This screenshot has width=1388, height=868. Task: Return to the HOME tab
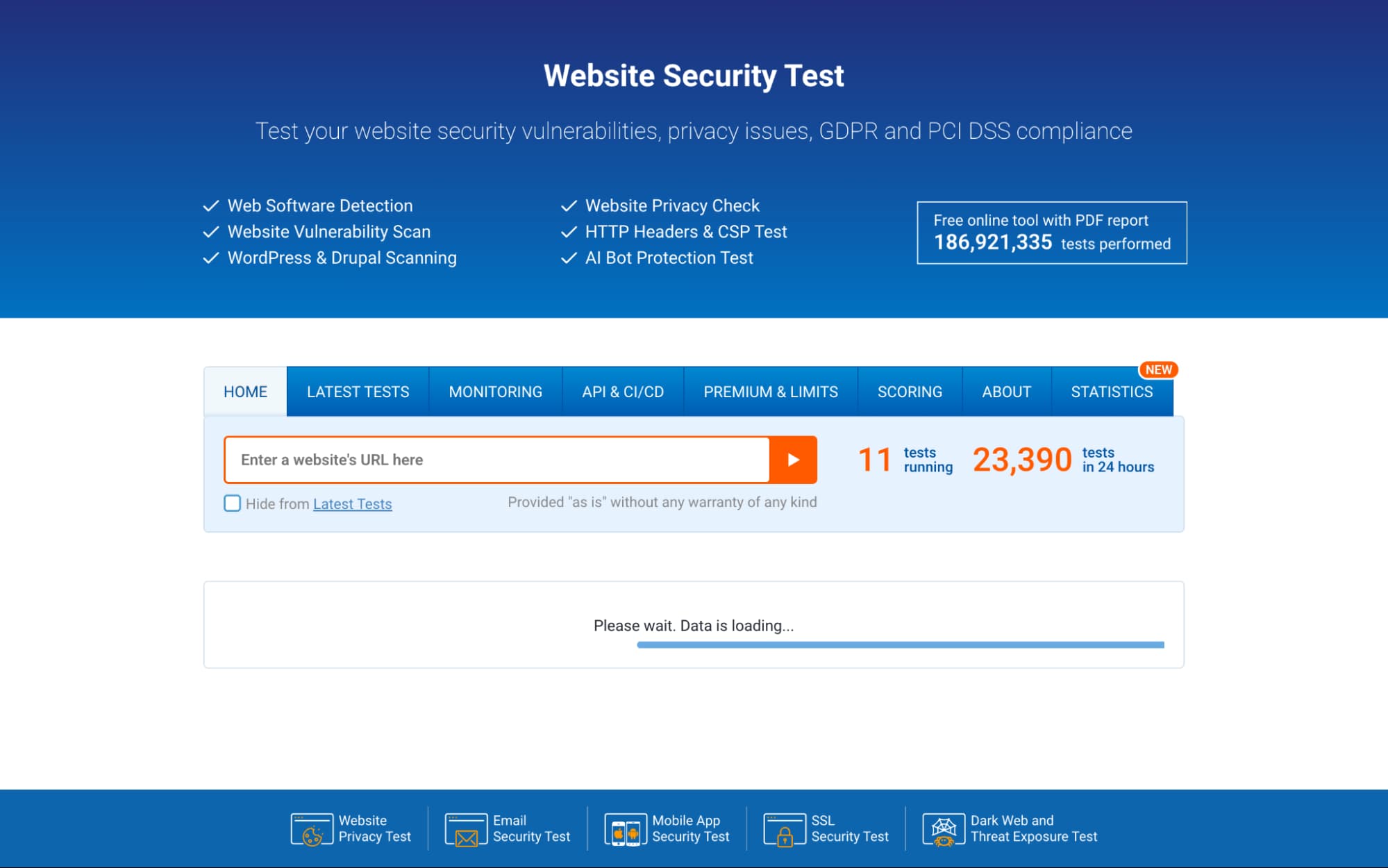coord(244,392)
